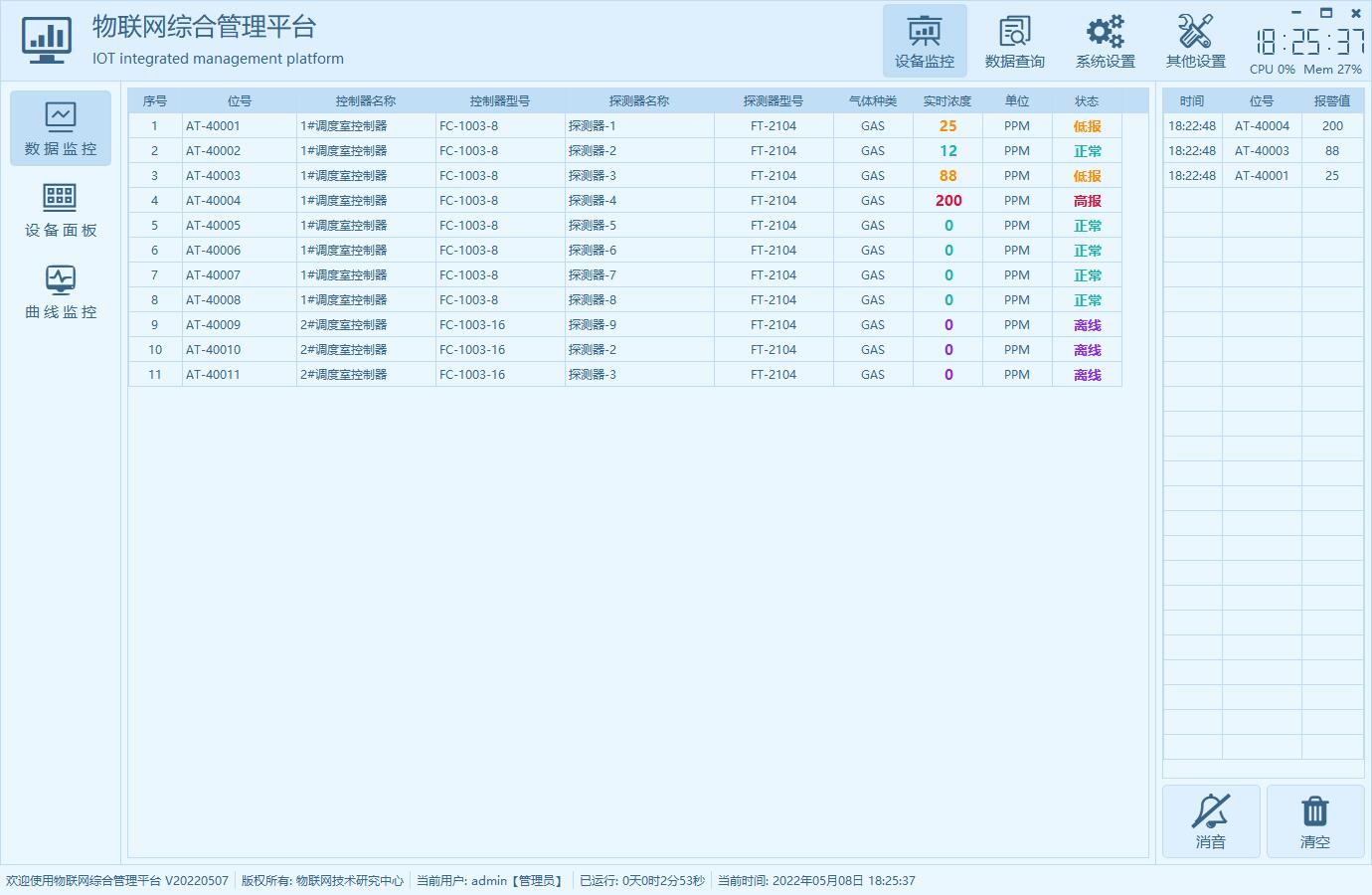Image resolution: width=1372 pixels, height=895 pixels.
Task: Open the 设备监控 device monitoring icon
Action: (925, 42)
